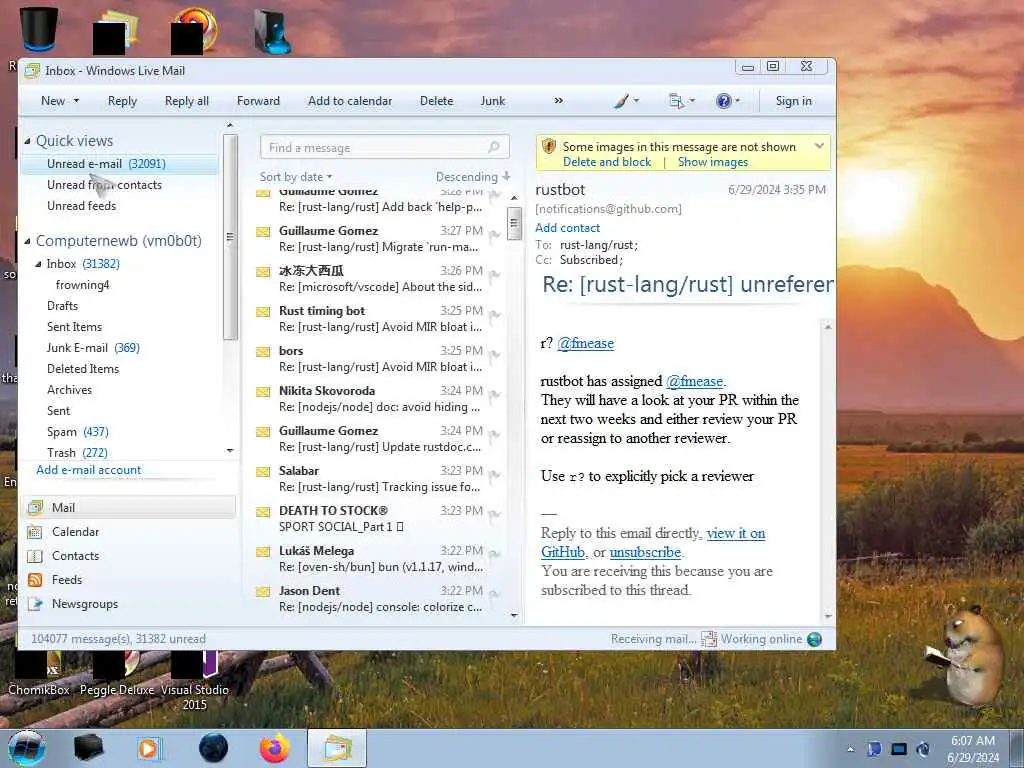Collapse the Inbox folder subtree
Viewport: 1024px width, 768px height.
point(39,264)
